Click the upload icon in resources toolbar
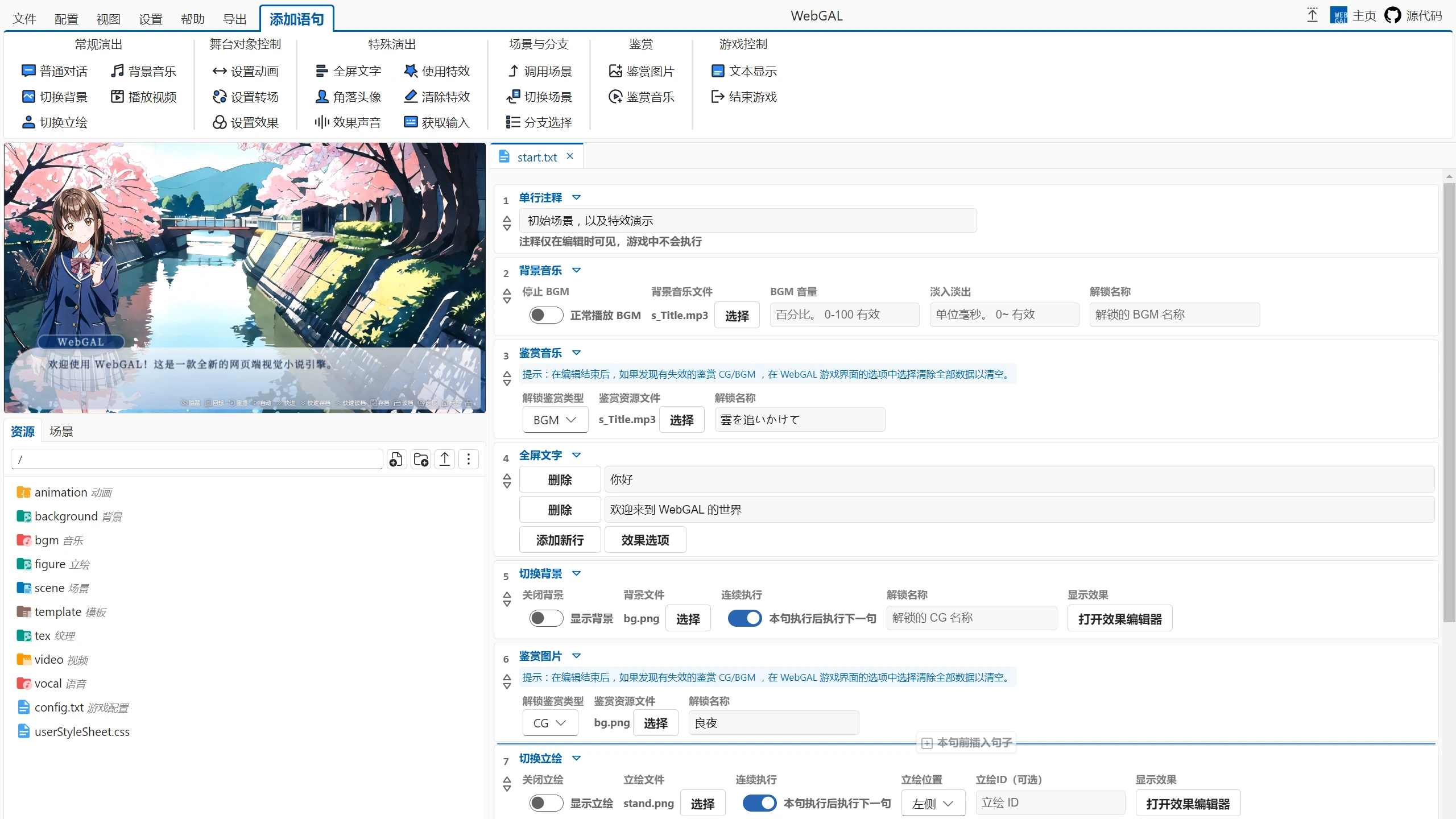 pos(445,459)
